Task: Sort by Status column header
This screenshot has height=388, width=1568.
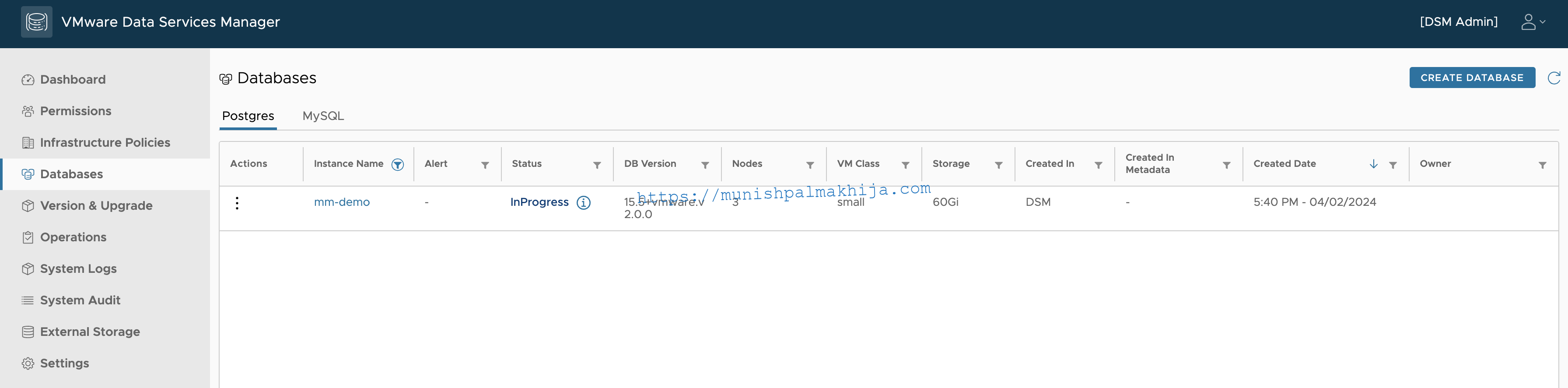Action: 526,164
